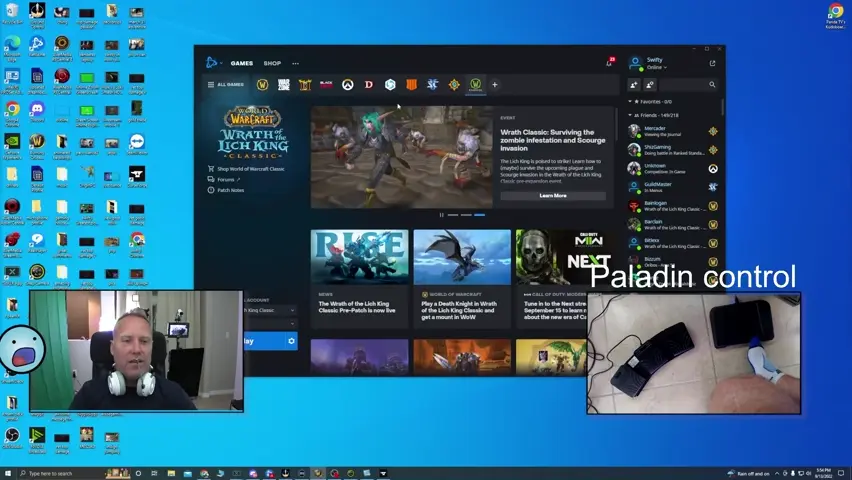The height and width of the screenshot is (480, 852).
Task: Open game settings gear beside Play
Action: (x=291, y=341)
